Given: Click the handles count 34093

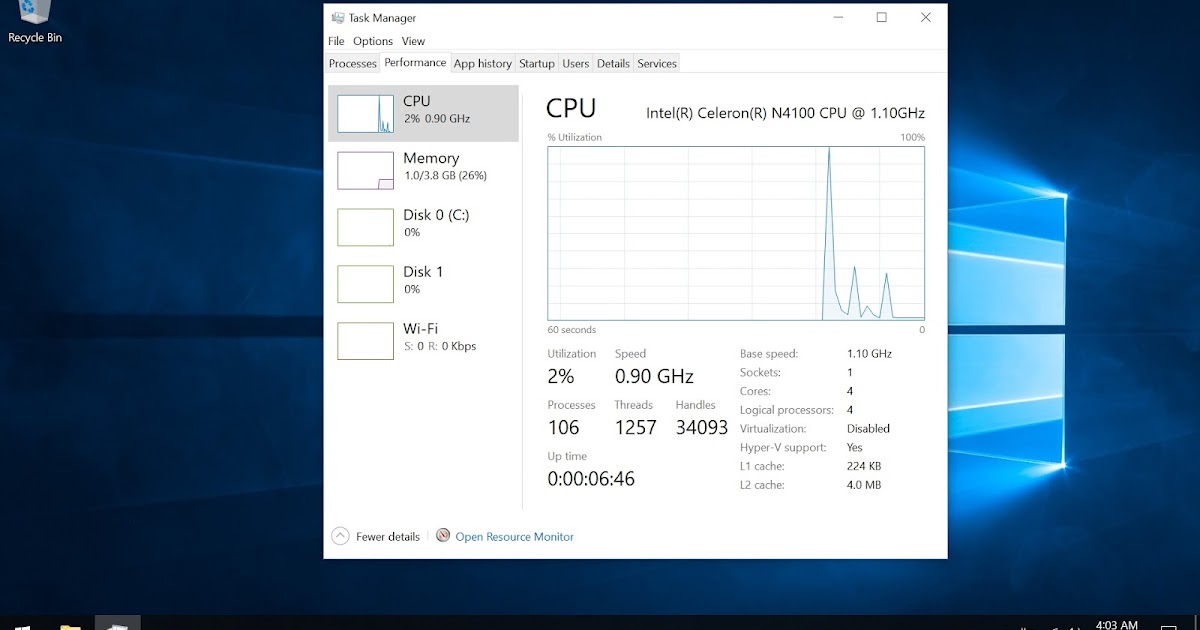Looking at the screenshot, I should [x=702, y=428].
